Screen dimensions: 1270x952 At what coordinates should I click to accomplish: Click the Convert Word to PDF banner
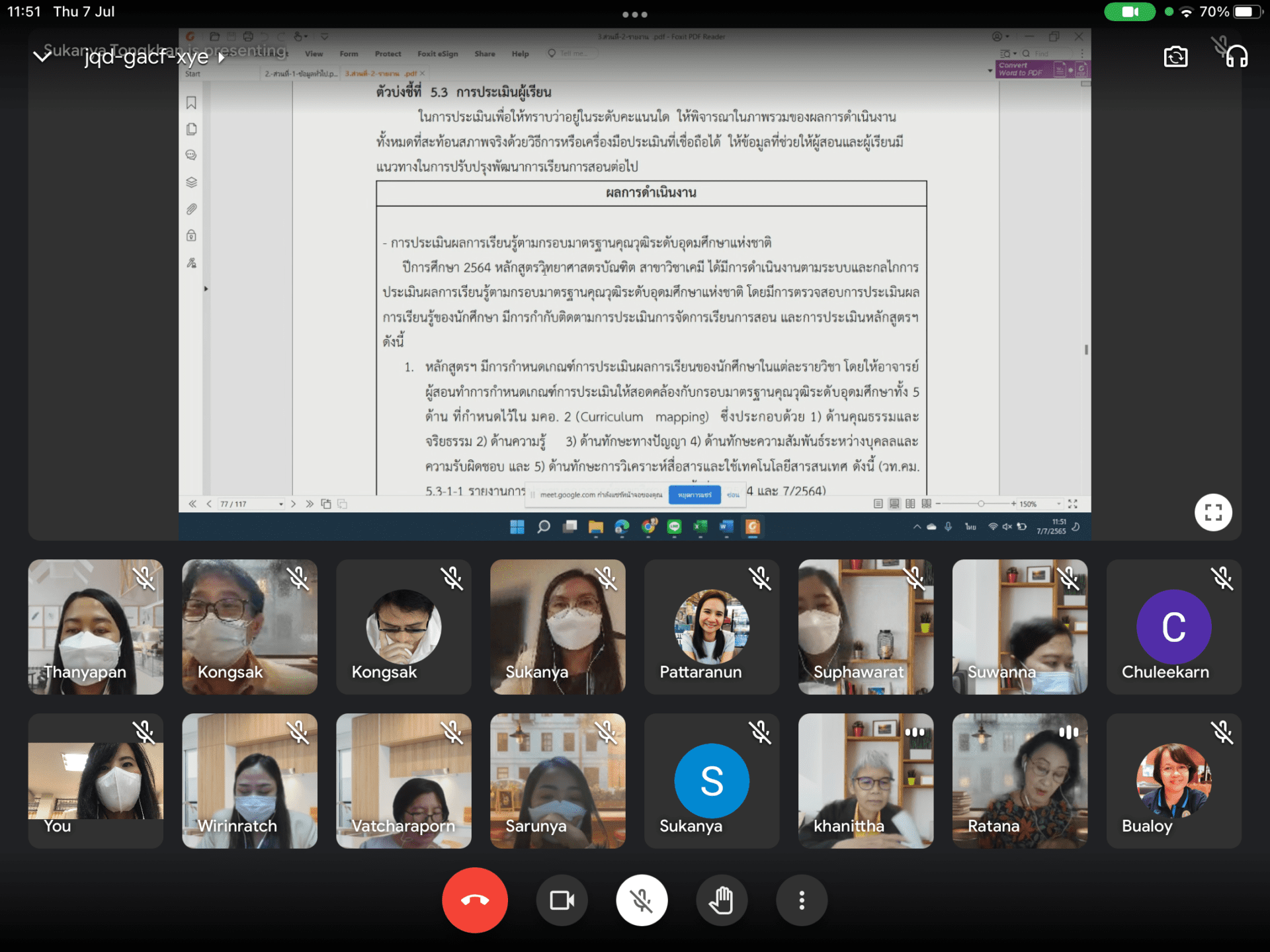coord(1042,69)
